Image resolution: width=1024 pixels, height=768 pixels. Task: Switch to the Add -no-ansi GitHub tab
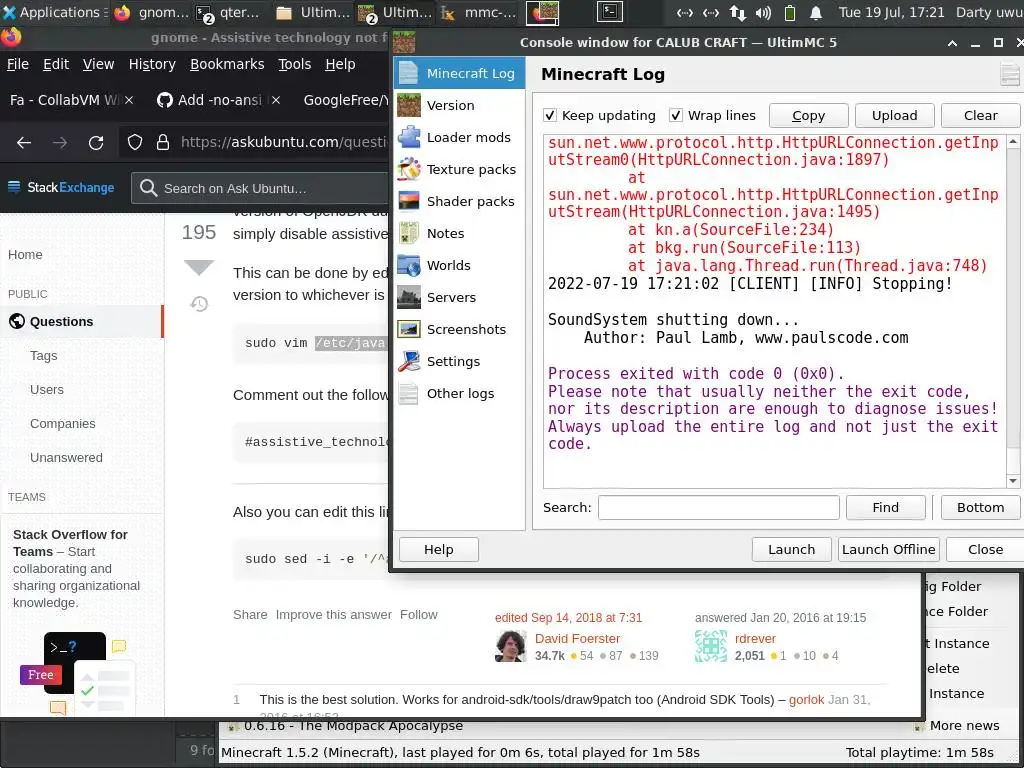click(219, 100)
